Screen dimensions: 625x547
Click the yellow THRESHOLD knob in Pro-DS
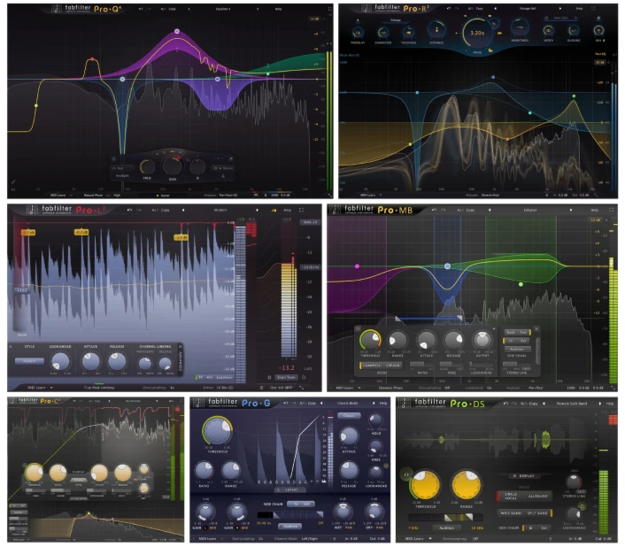point(426,485)
